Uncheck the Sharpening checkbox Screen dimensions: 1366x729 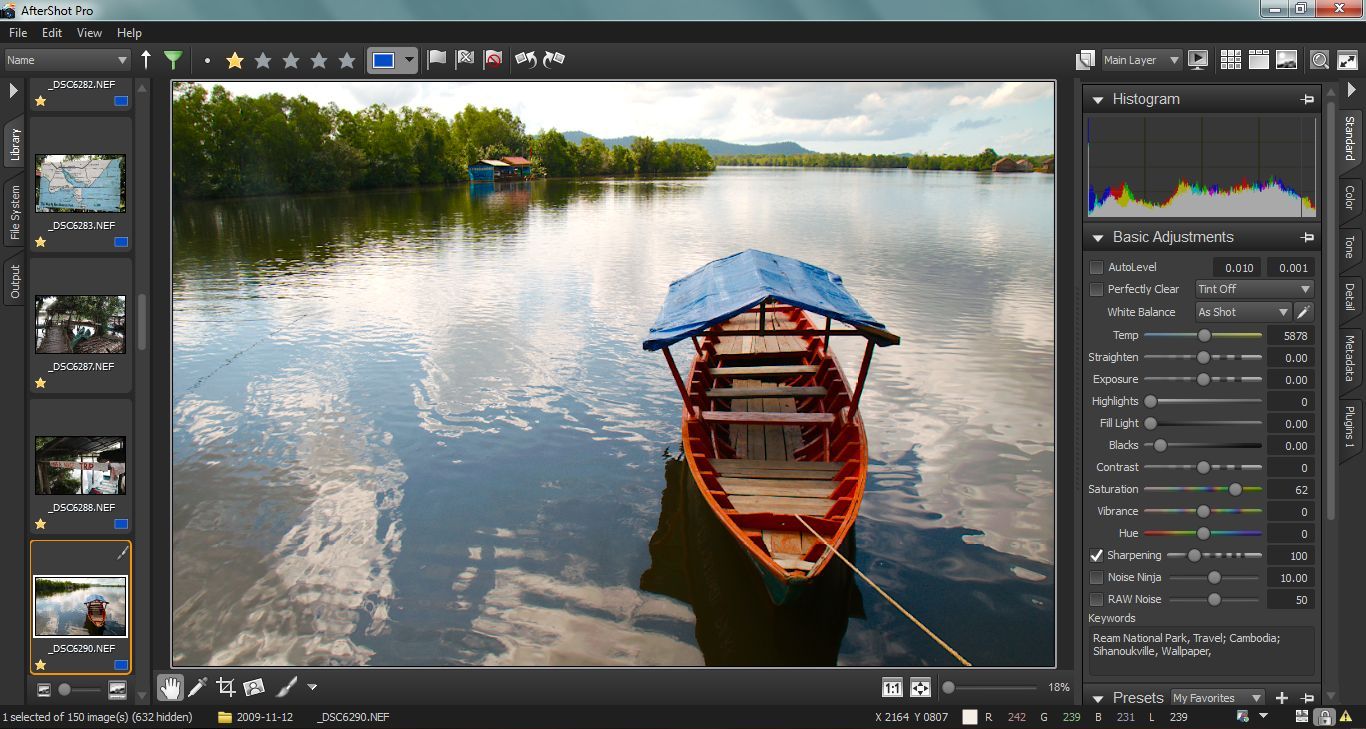[1097, 556]
